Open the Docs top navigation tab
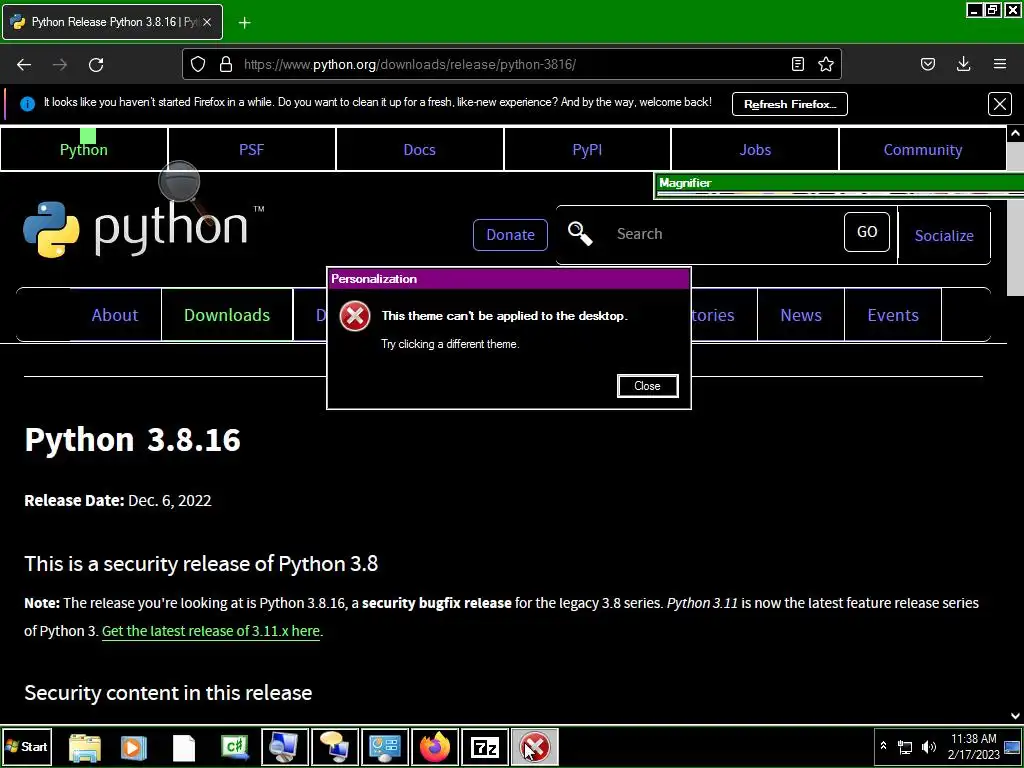Image resolution: width=1024 pixels, height=768 pixels. pyautogui.click(x=419, y=150)
